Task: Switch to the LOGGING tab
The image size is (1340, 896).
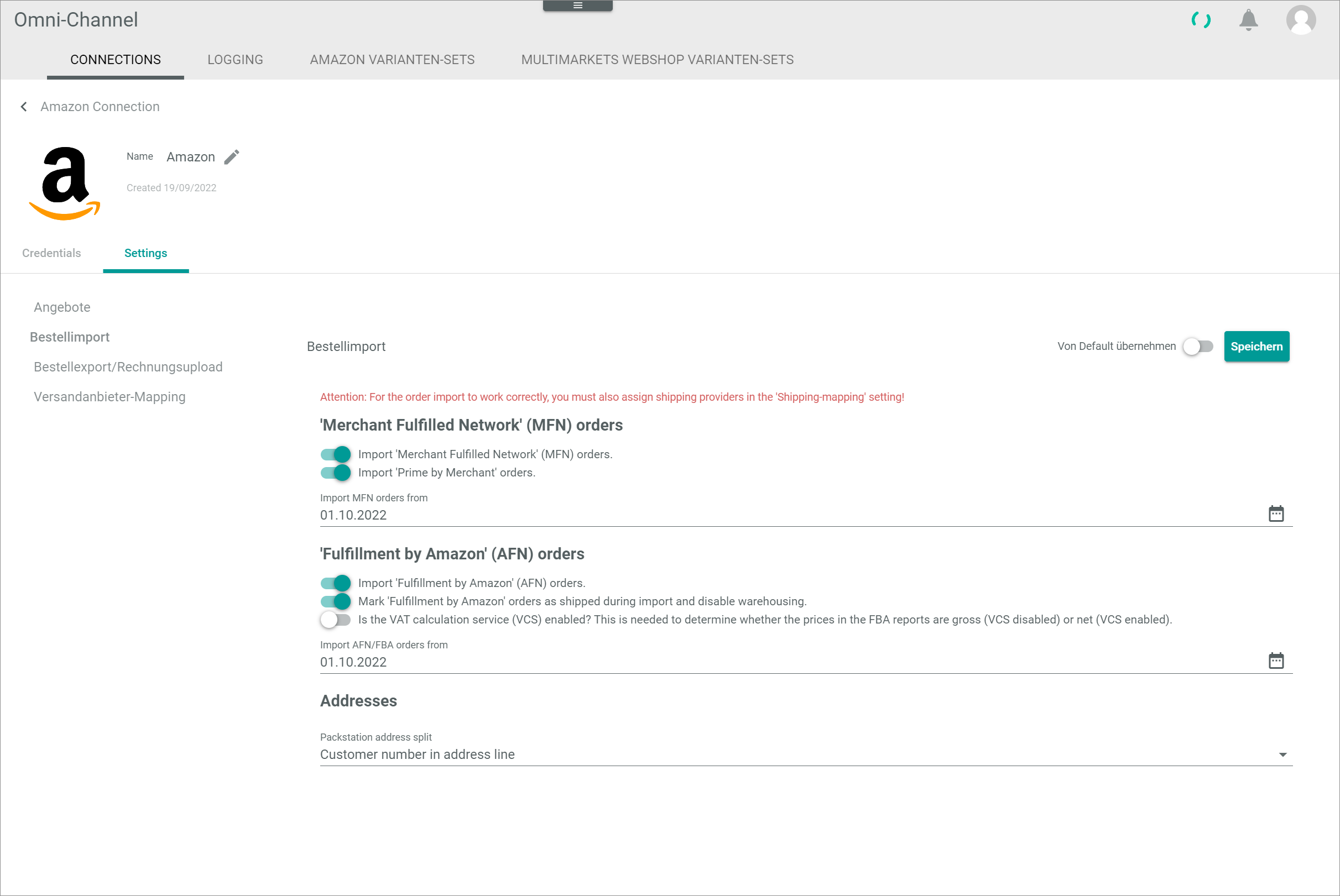Action: (x=235, y=60)
